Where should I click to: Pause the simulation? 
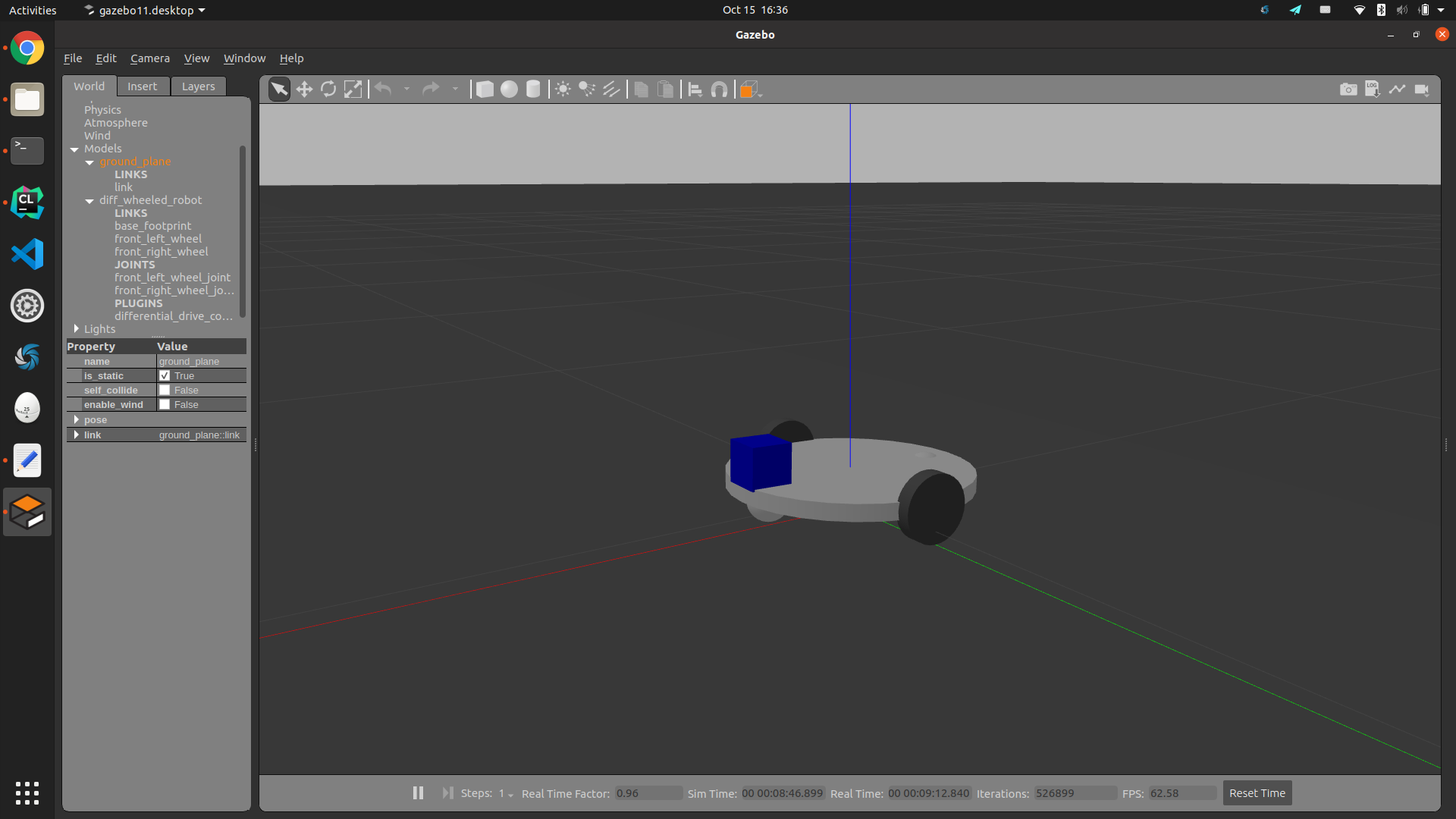tap(418, 793)
